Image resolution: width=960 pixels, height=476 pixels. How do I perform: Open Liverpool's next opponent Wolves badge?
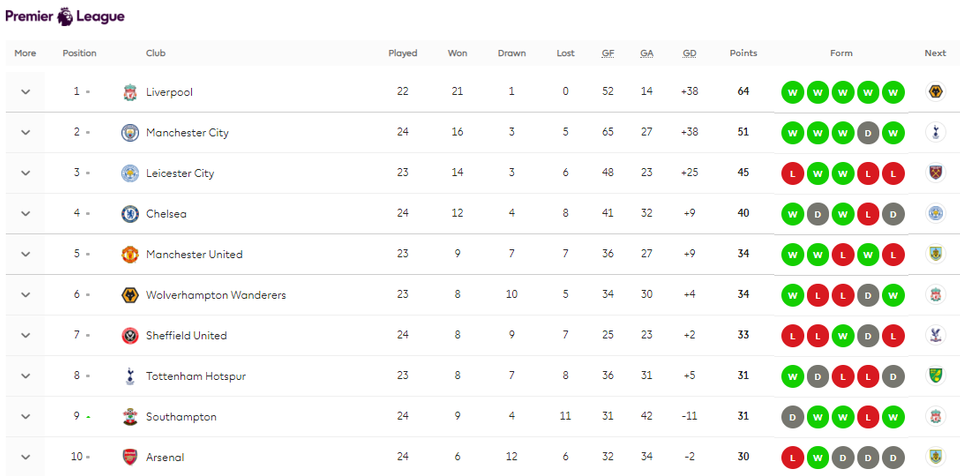click(x=935, y=92)
